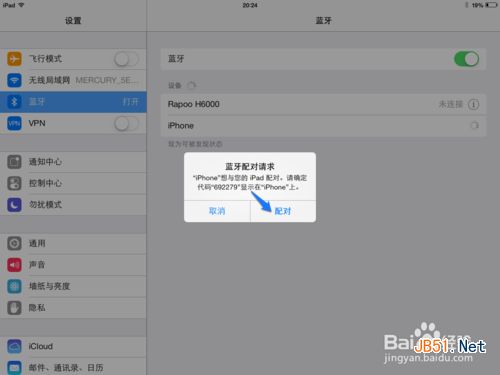
Task: Tap MERCURY Wi-Fi network name text
Action: tap(106, 80)
